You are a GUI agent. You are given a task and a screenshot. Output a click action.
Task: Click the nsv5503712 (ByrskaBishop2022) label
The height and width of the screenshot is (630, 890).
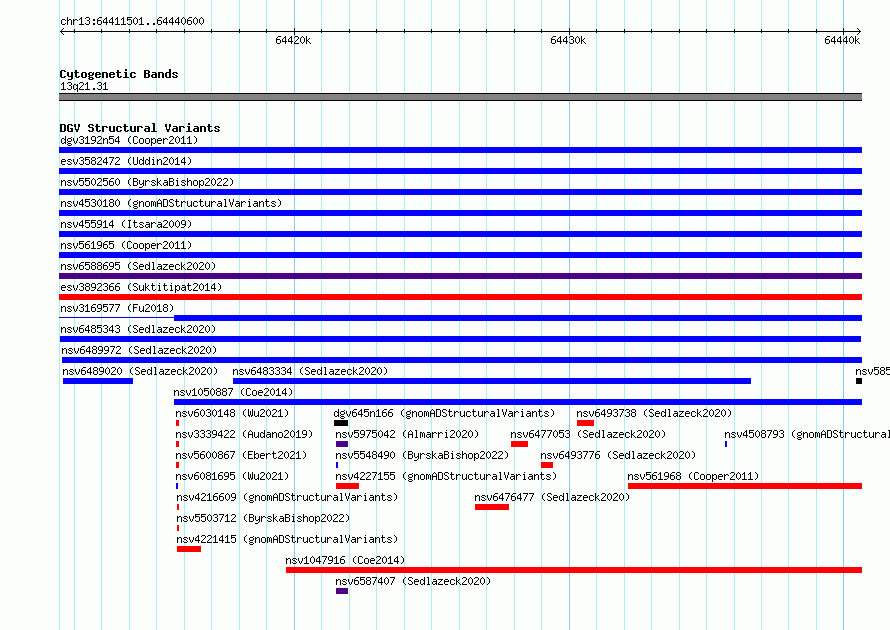(x=263, y=518)
